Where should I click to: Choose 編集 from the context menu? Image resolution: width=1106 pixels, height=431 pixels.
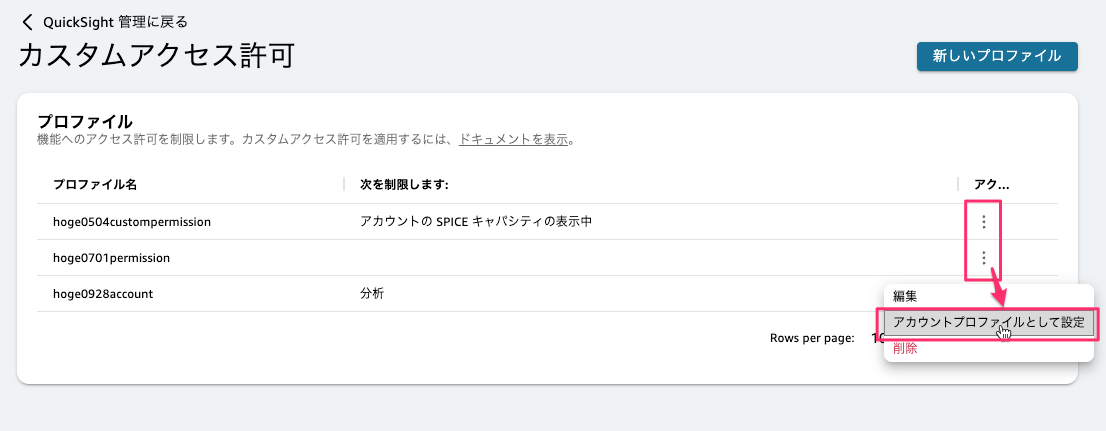coord(905,296)
